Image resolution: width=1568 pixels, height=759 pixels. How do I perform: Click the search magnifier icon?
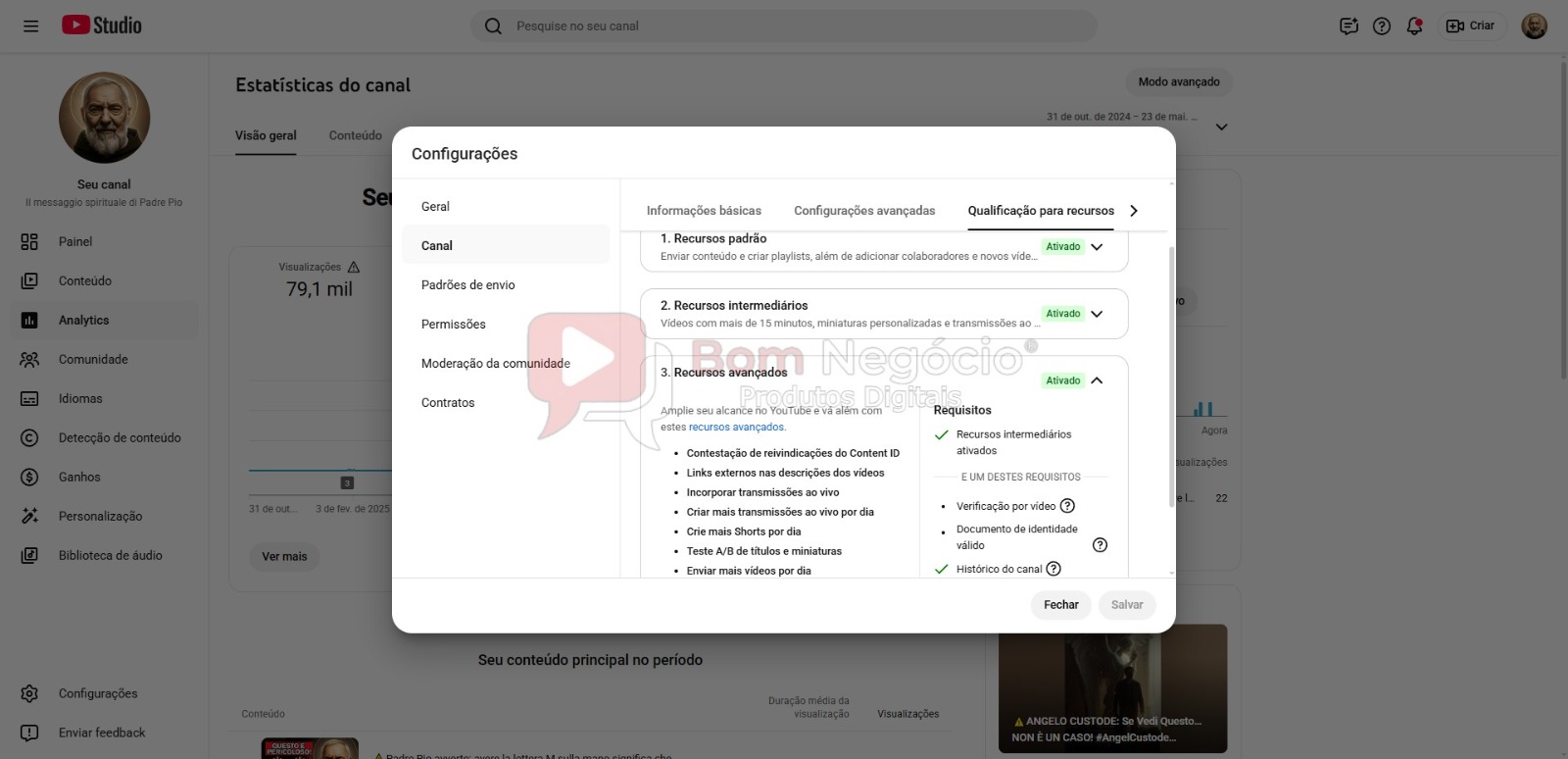coord(493,26)
